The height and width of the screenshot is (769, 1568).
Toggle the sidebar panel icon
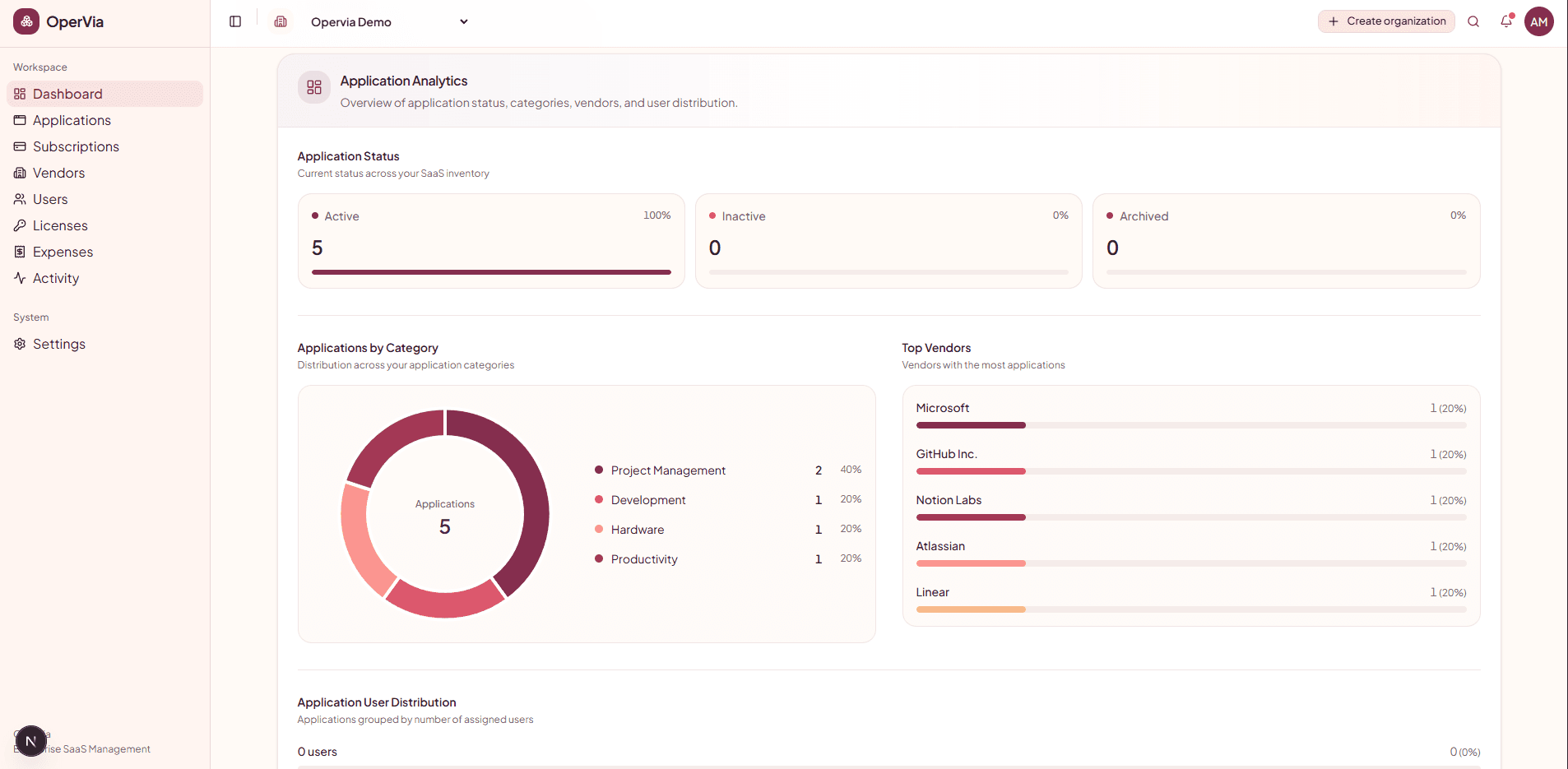[235, 21]
